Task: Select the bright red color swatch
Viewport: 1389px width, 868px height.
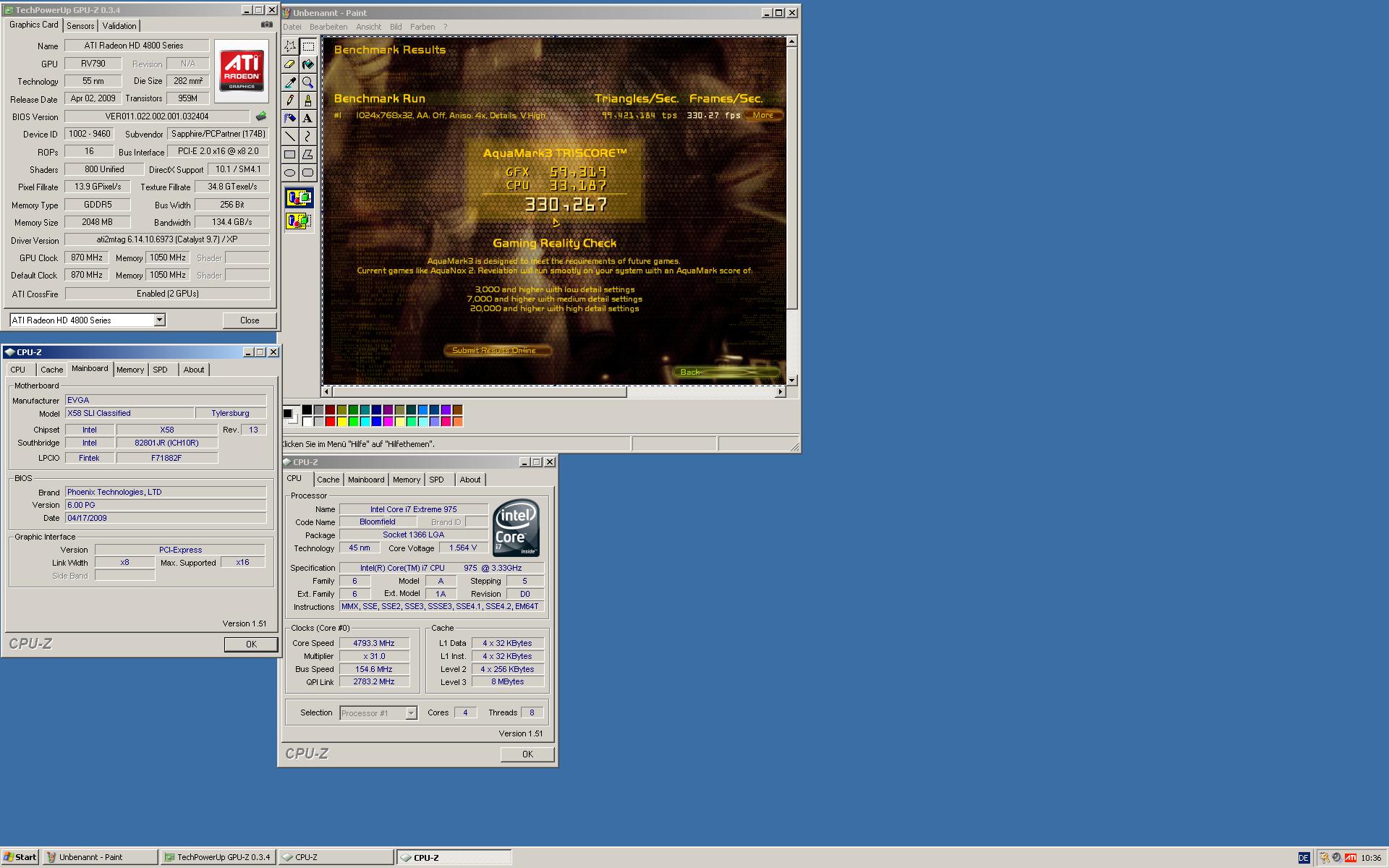Action: pyautogui.click(x=330, y=422)
